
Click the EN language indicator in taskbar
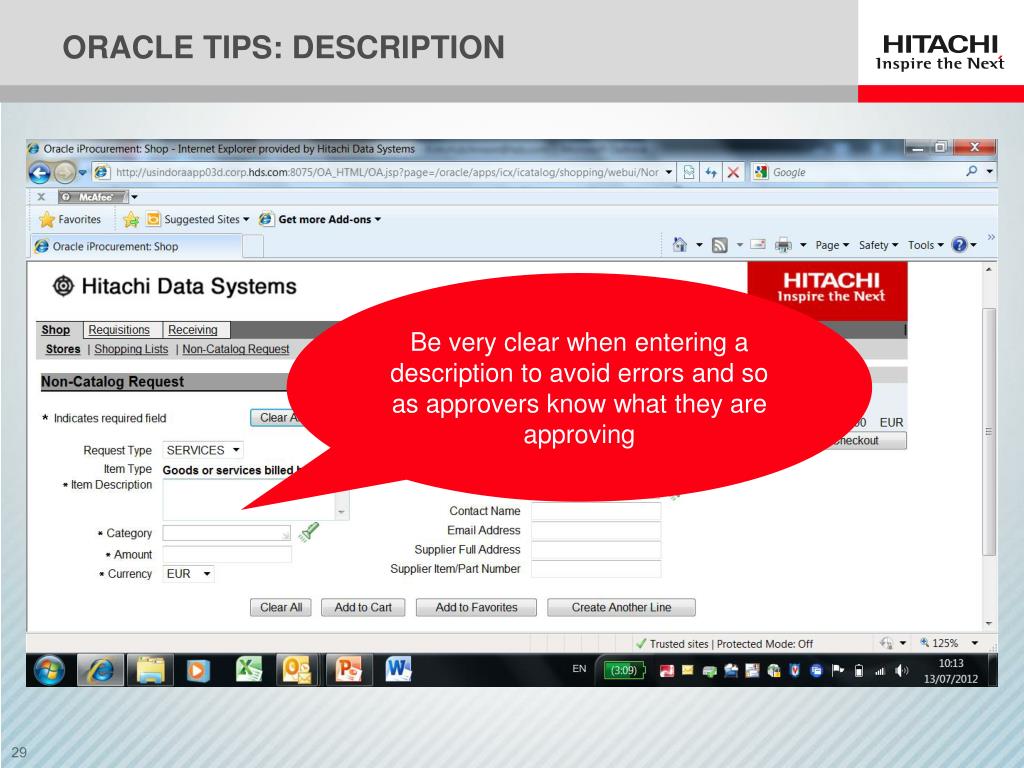[x=579, y=669]
